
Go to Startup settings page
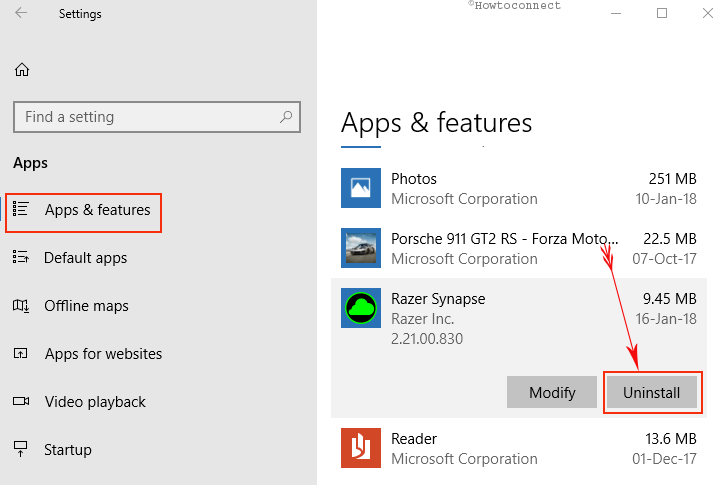tap(68, 450)
